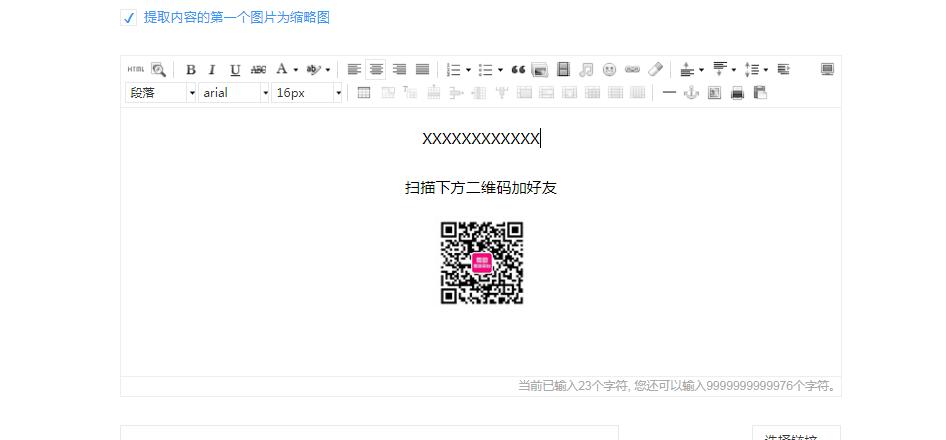Preview the editor content

(714, 93)
